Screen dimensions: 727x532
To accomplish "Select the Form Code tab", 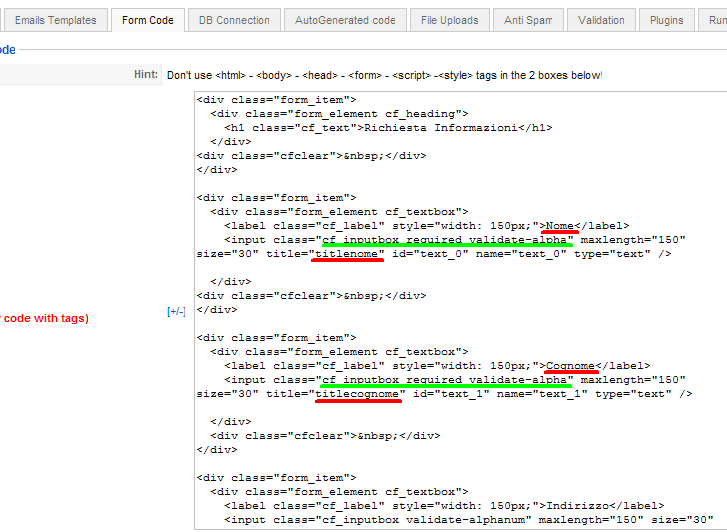I will point(148,20).
